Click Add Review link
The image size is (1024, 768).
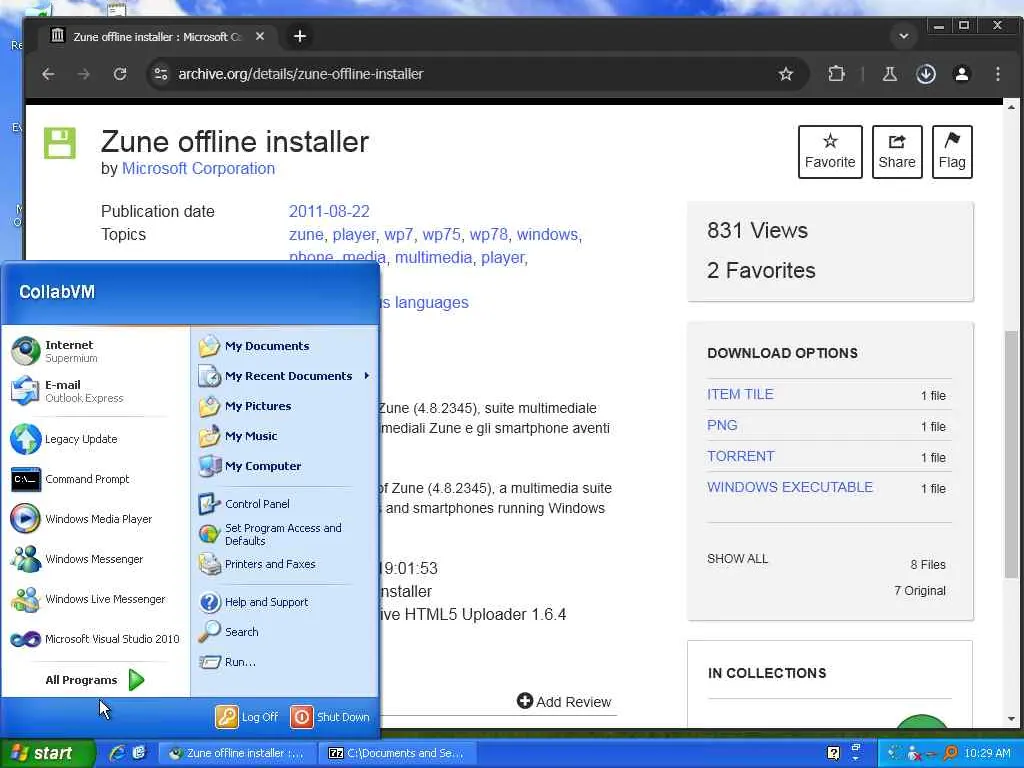[x=564, y=701]
